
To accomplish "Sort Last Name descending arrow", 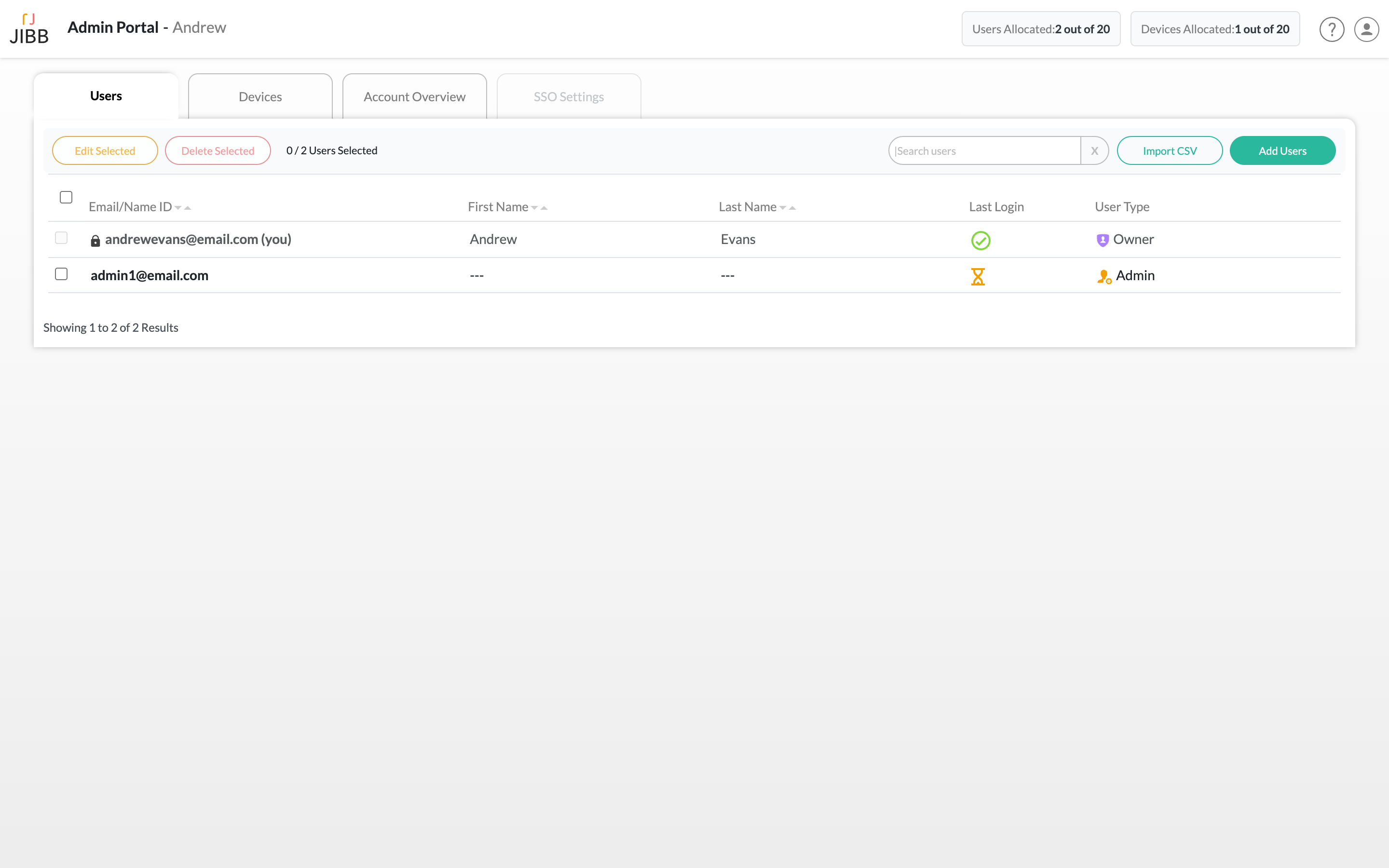I will tap(783, 208).
